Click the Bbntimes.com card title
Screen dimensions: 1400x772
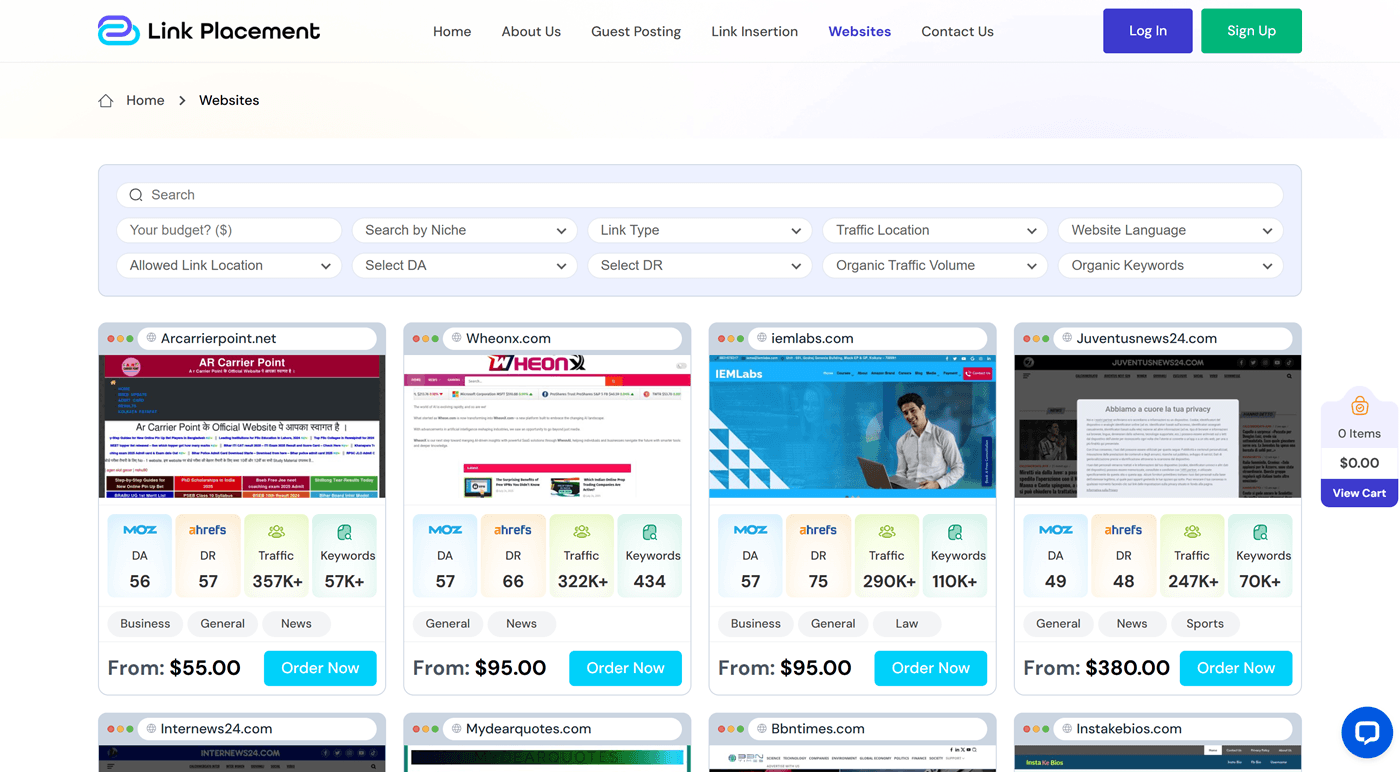point(818,729)
